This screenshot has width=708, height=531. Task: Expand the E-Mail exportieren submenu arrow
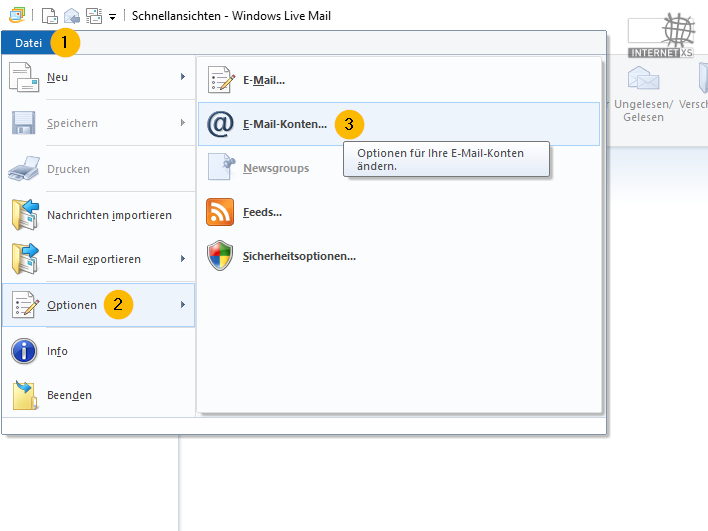click(x=183, y=259)
